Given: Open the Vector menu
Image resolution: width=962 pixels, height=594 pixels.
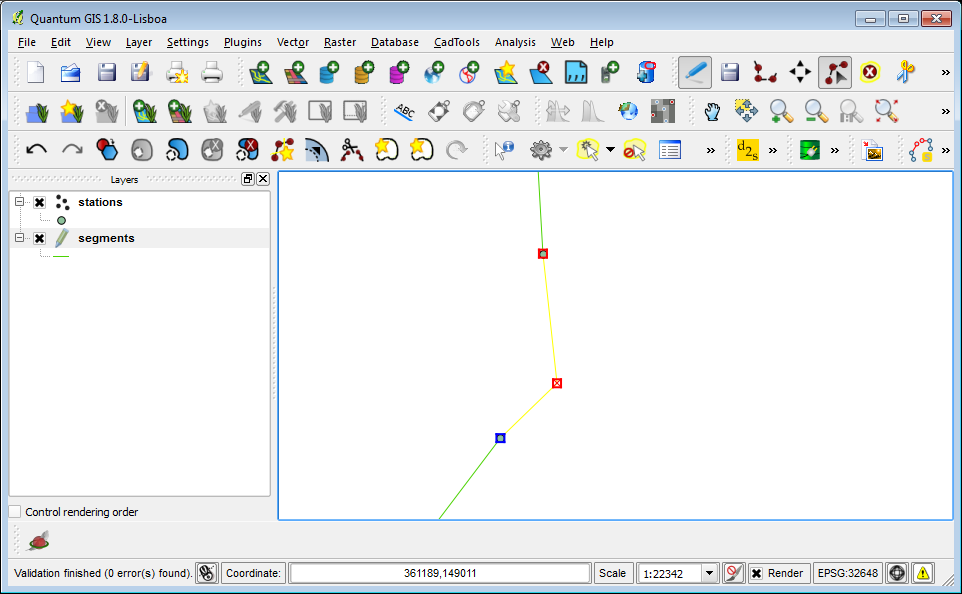Looking at the screenshot, I should coord(292,42).
